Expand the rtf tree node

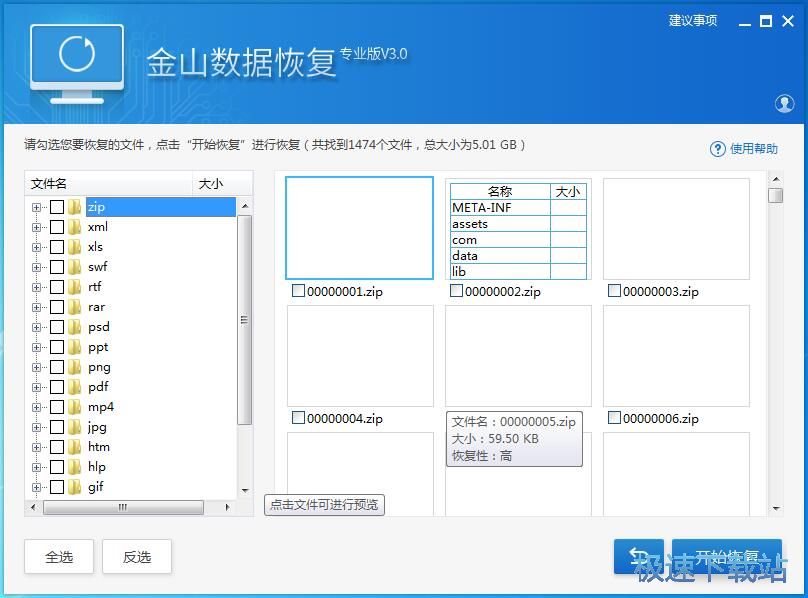(x=36, y=287)
